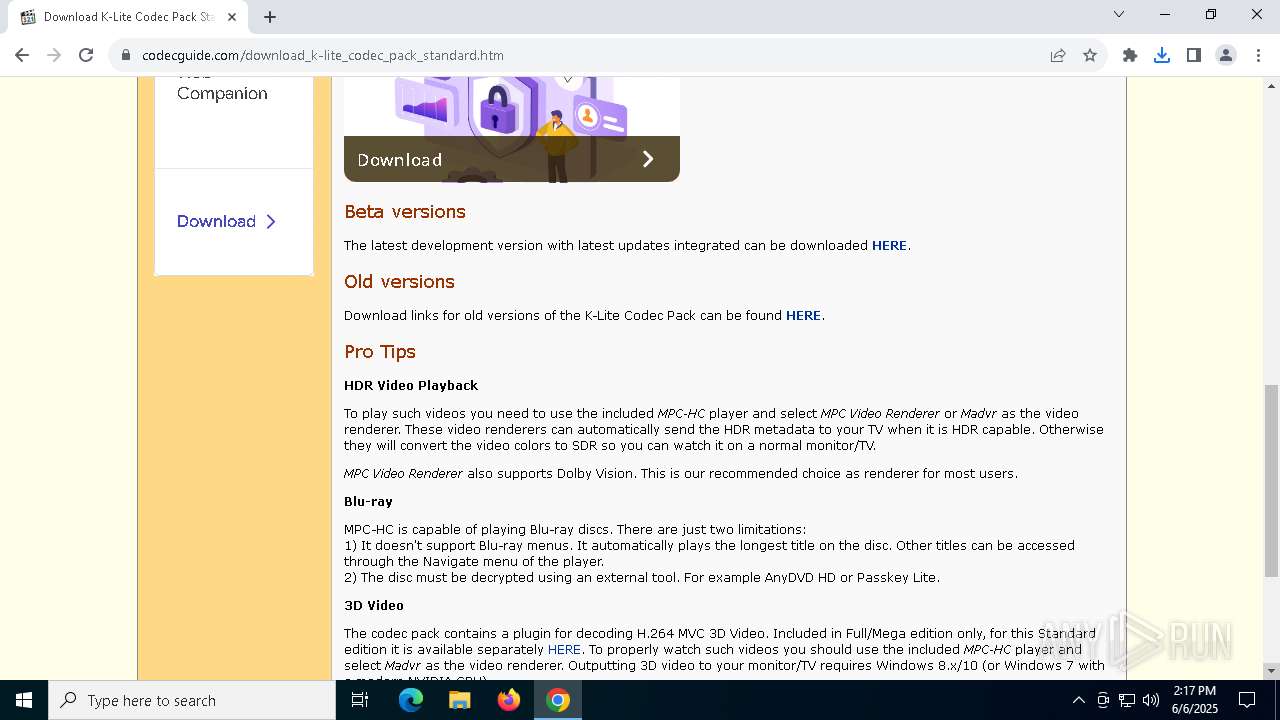
Task: Launch Microsoft Edge from taskbar
Action: [x=411, y=700]
